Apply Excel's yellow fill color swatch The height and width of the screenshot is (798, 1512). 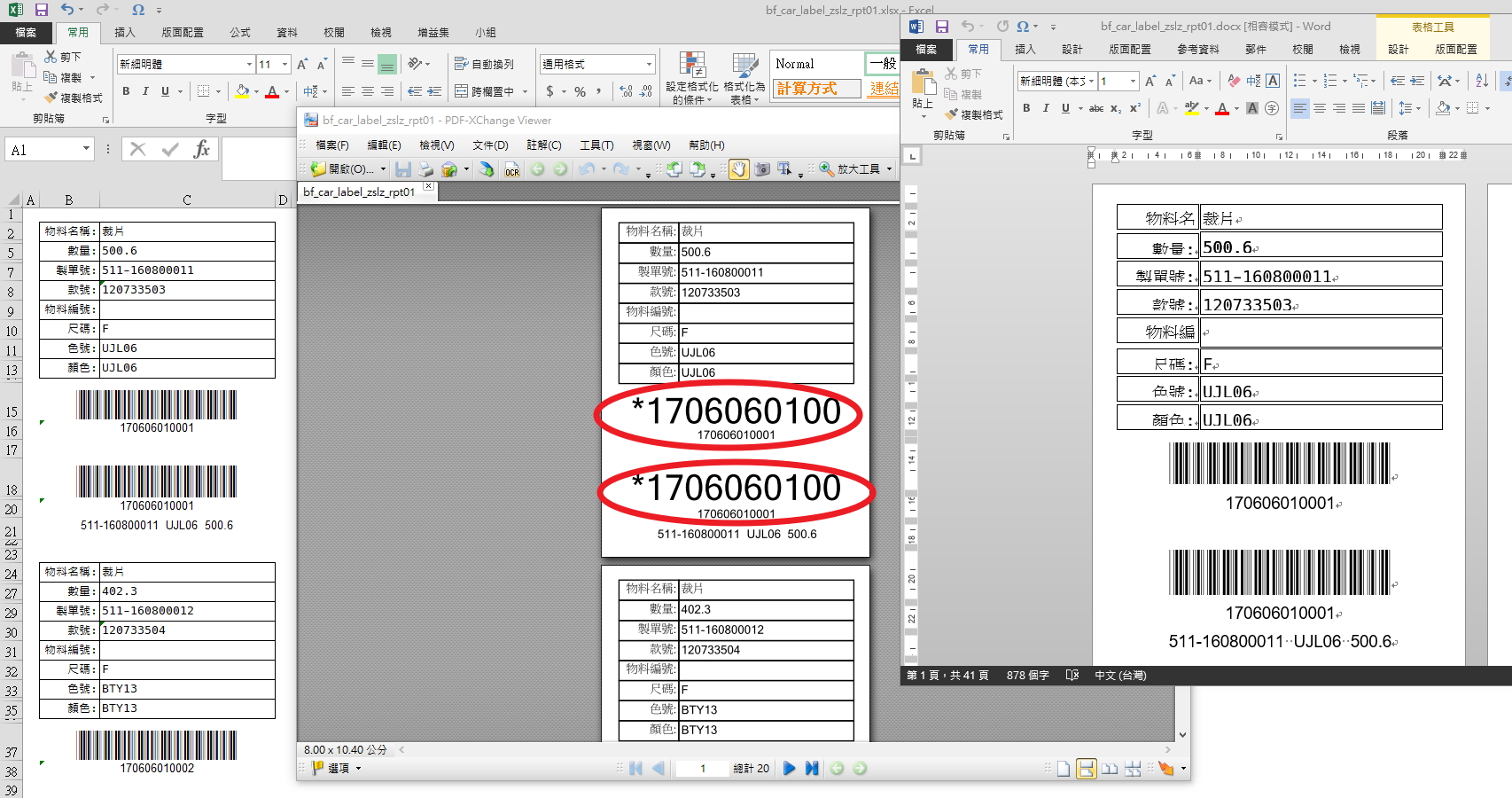click(242, 91)
